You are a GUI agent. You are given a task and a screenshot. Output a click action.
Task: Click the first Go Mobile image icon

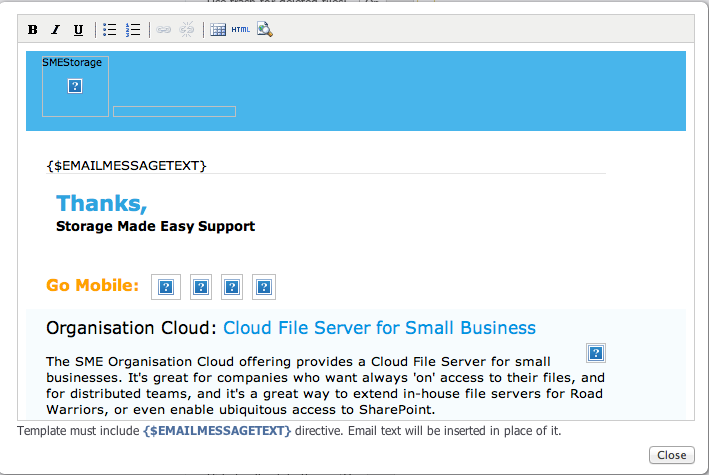[166, 287]
